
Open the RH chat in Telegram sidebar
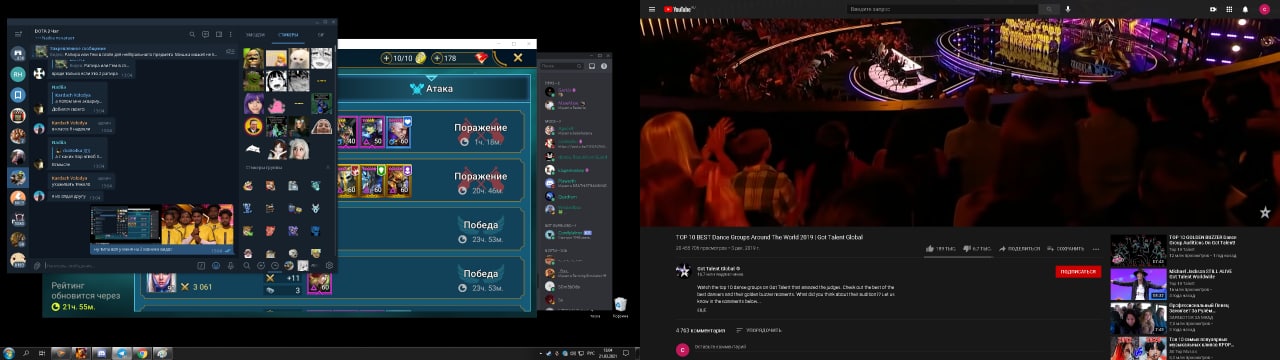click(18, 74)
